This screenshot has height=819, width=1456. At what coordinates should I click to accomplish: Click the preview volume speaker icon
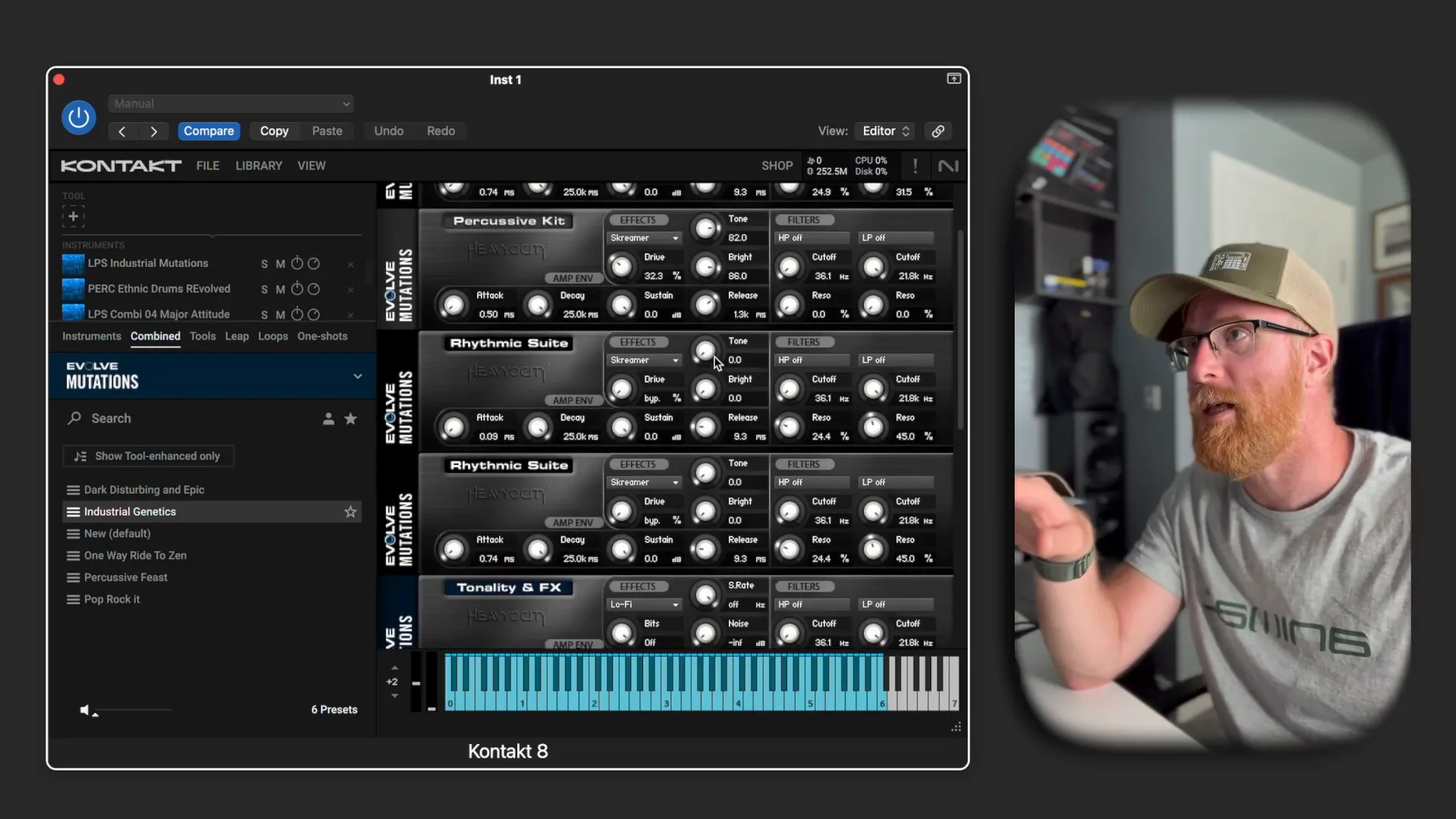pyautogui.click(x=85, y=711)
